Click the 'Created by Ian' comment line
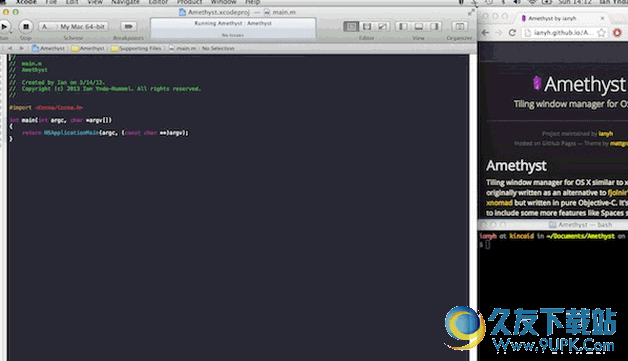This screenshot has width=628, height=361. 57,83
